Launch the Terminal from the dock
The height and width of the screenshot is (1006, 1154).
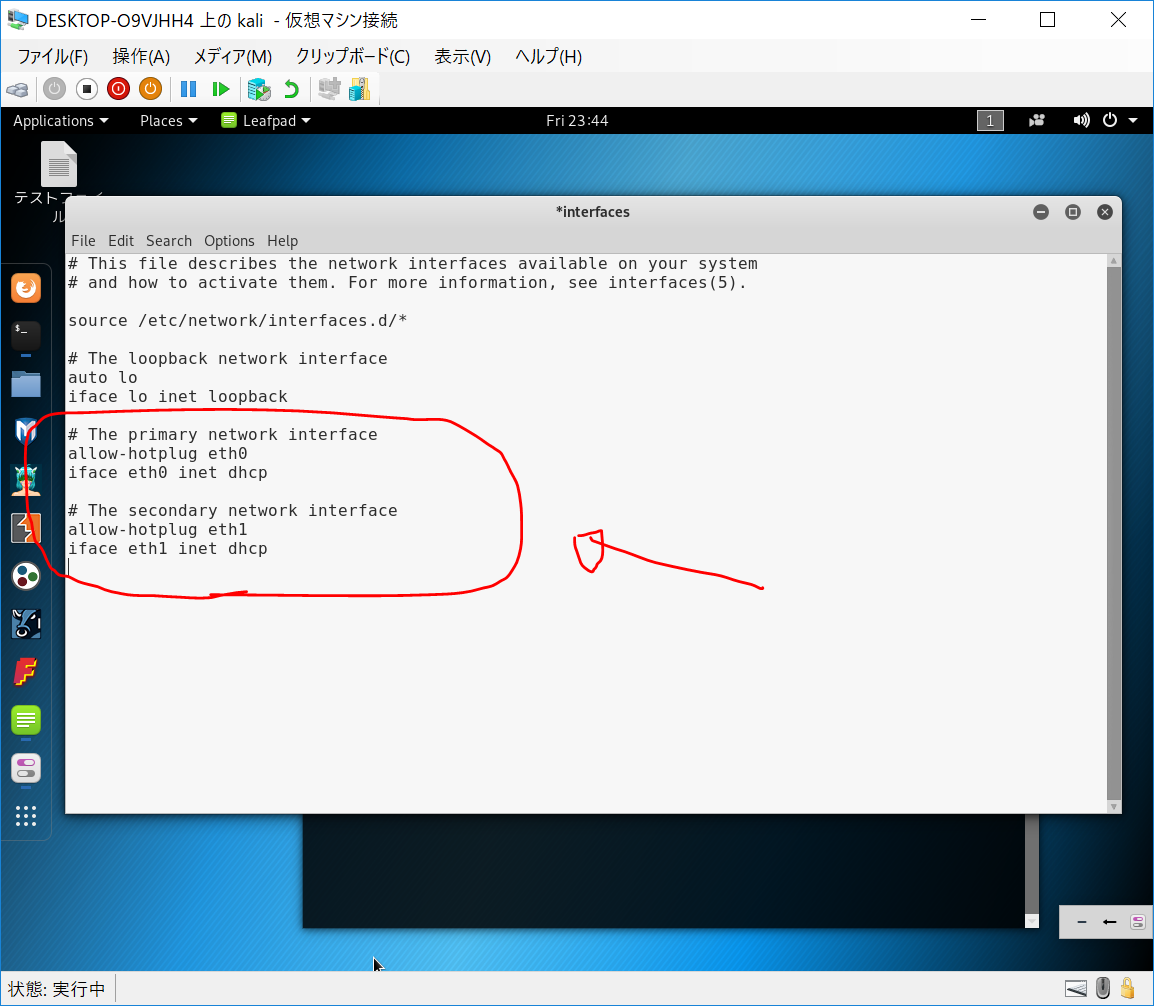[26, 335]
